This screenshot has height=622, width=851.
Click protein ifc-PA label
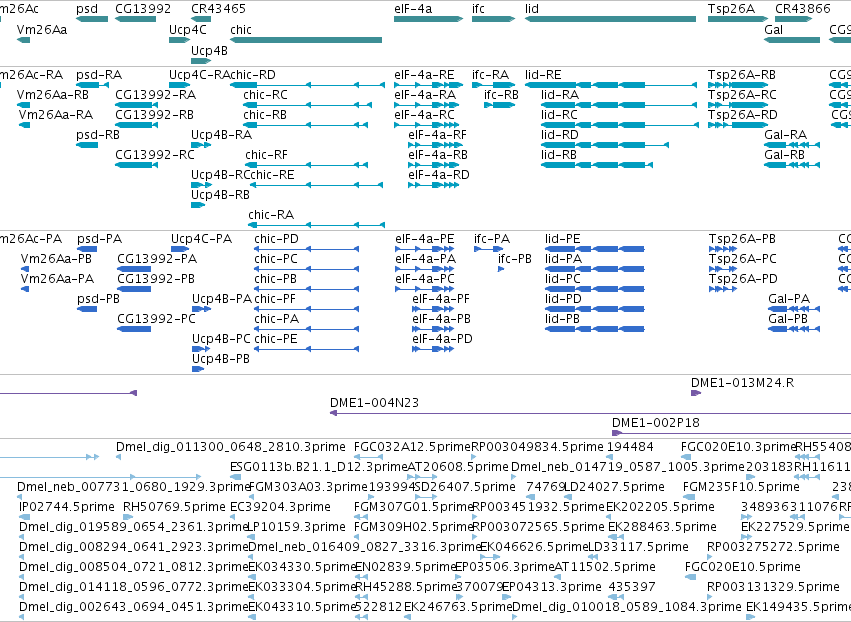[x=492, y=239]
